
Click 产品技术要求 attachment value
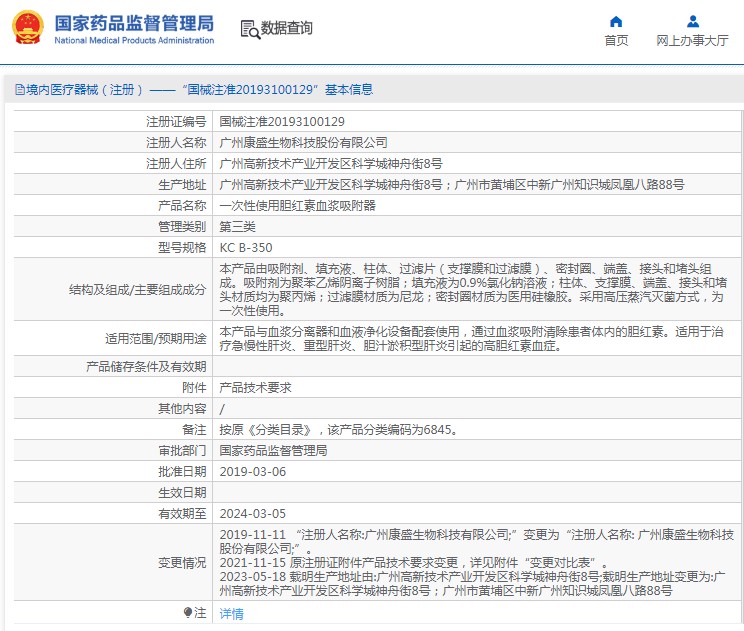click(255, 388)
